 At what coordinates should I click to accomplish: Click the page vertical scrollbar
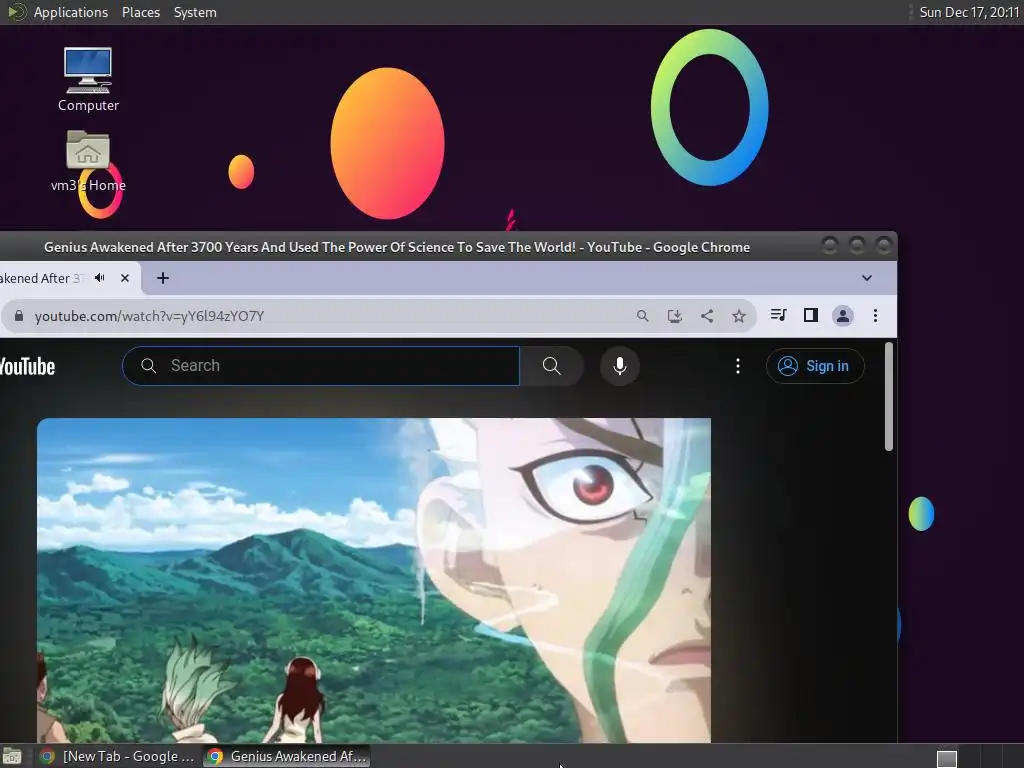tap(888, 397)
